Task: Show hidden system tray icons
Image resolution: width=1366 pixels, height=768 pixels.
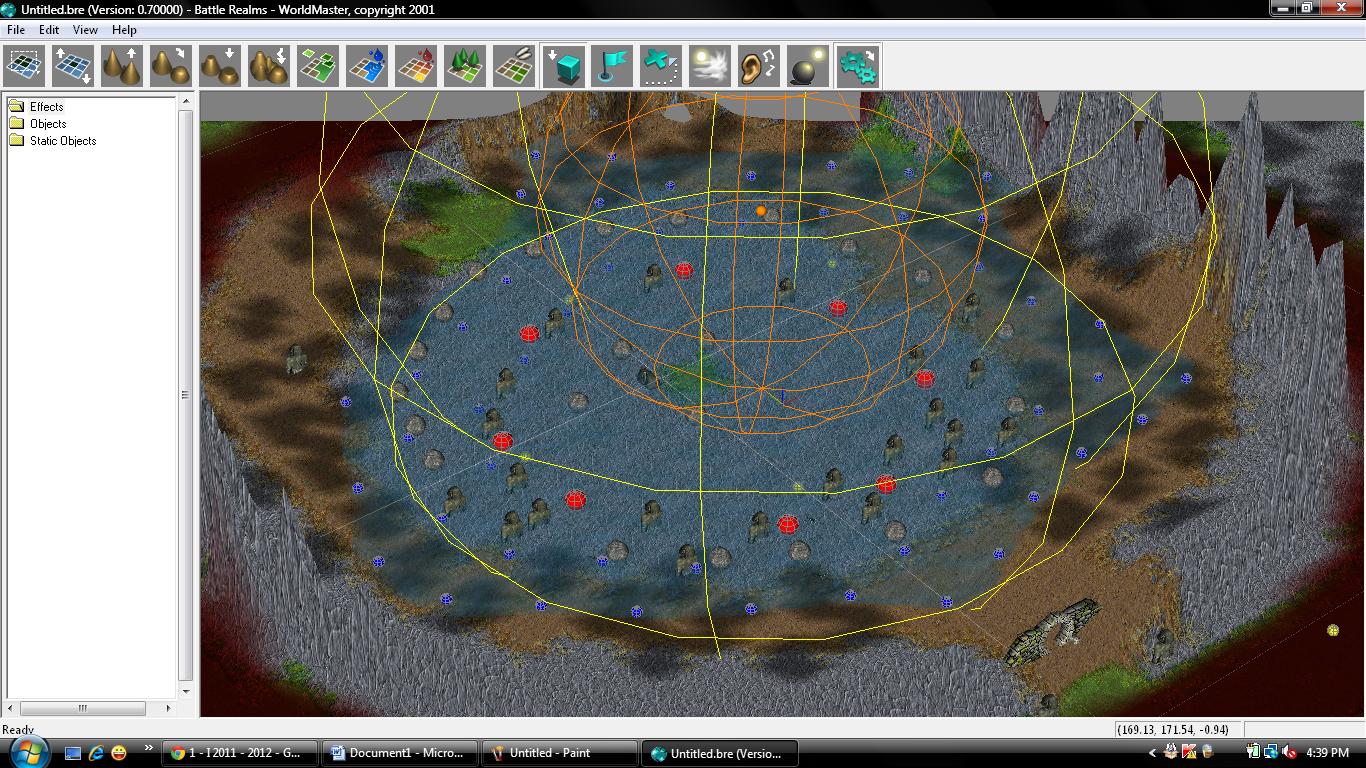Action: (x=1152, y=753)
